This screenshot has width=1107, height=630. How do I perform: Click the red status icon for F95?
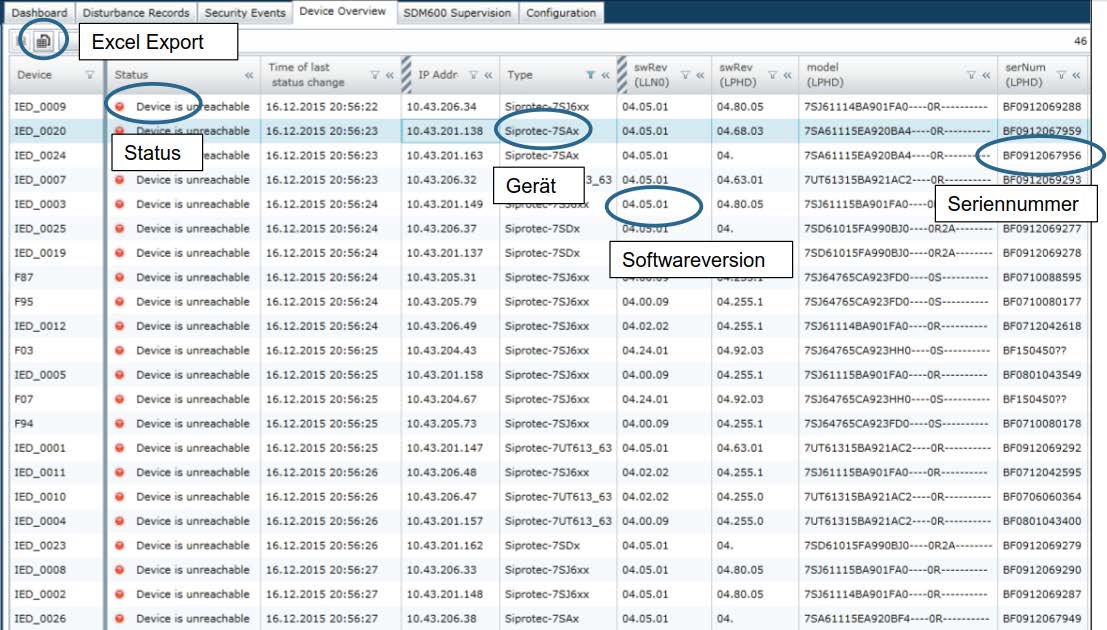pos(120,302)
